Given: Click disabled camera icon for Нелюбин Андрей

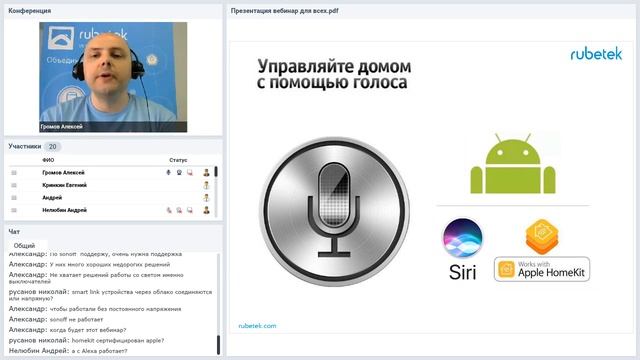Looking at the screenshot, I should (x=179, y=210).
